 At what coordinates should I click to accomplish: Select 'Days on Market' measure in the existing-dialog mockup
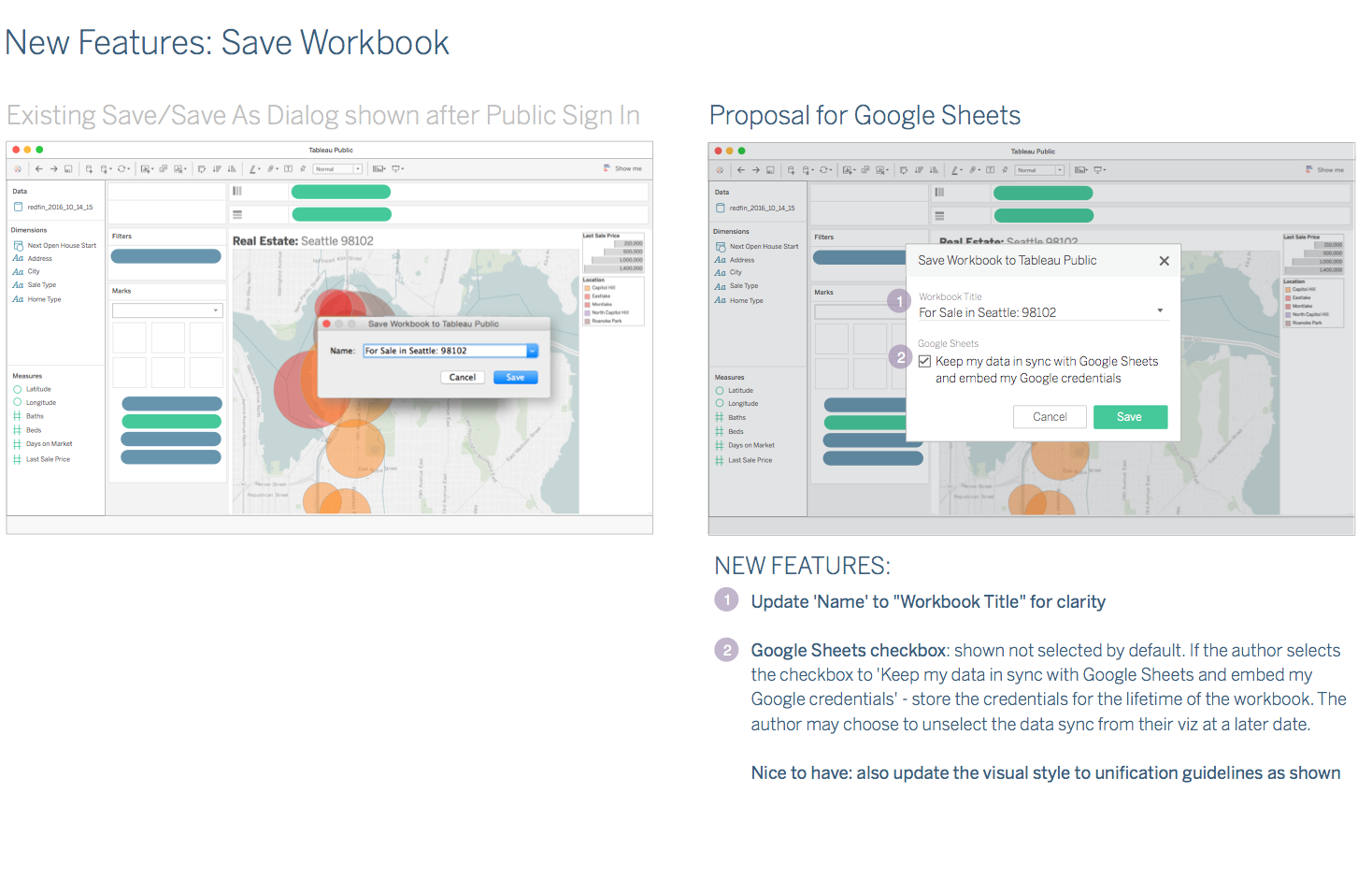(43, 444)
